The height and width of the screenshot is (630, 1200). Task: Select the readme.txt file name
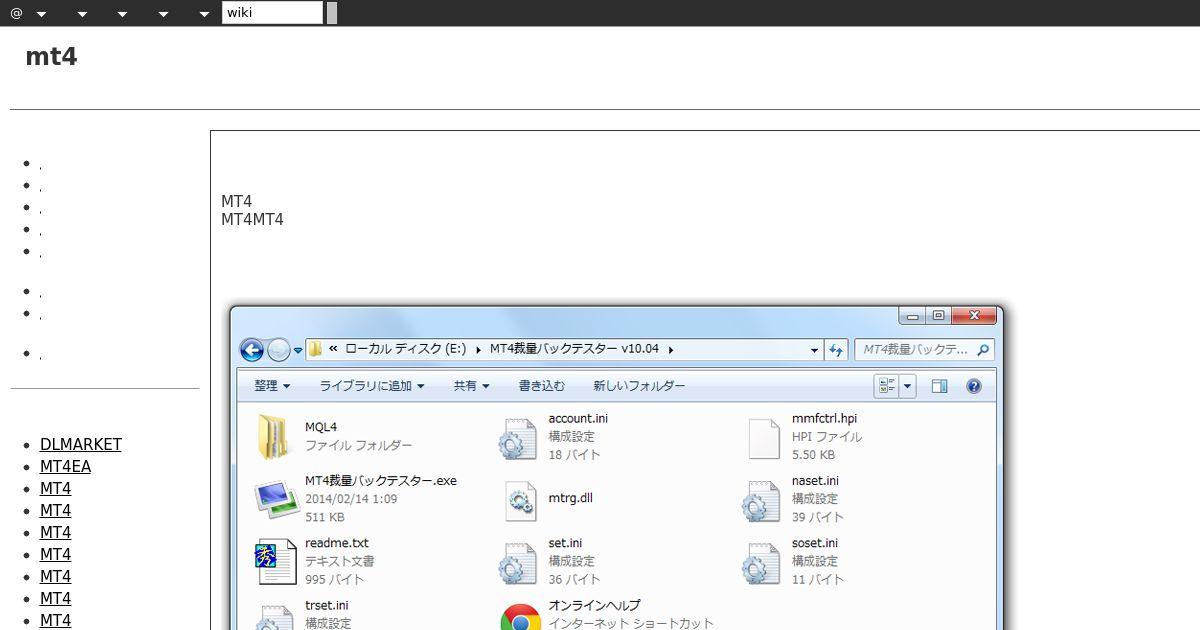click(337, 544)
